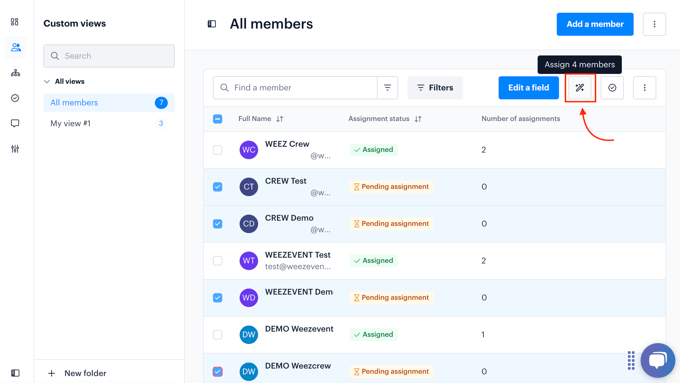Viewport: 680px width, 383px height.
Task: Open the members people icon in sidebar
Action: (x=16, y=47)
